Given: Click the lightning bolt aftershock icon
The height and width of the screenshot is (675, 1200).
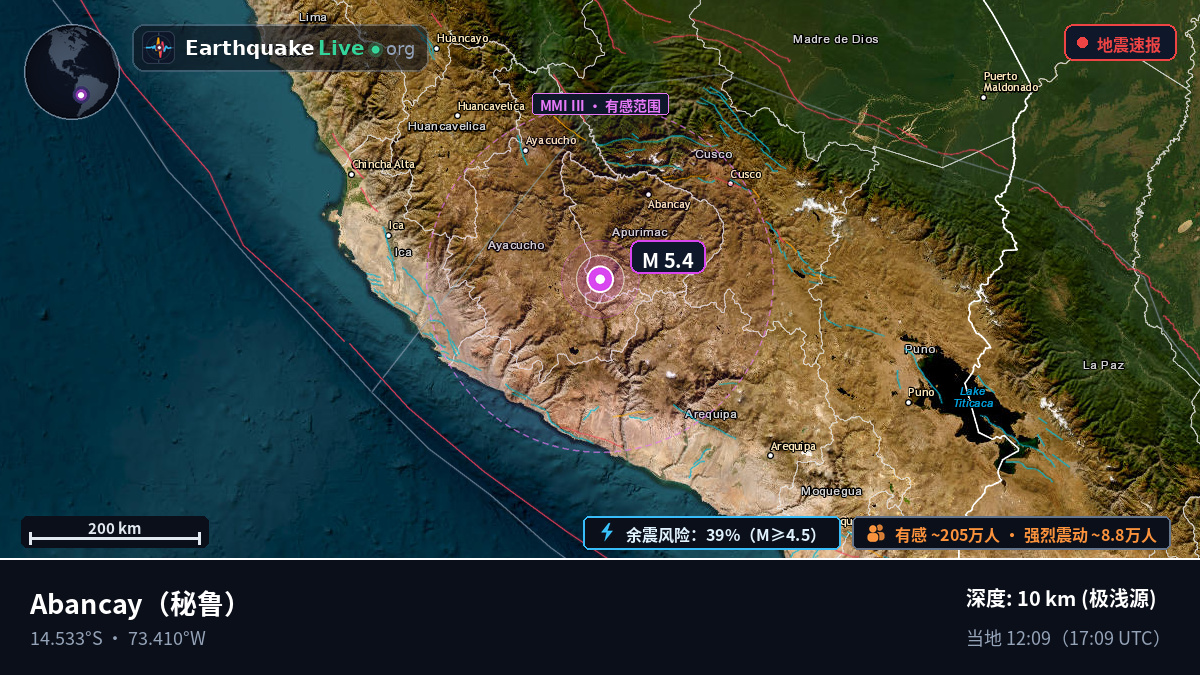Looking at the screenshot, I should [606, 533].
